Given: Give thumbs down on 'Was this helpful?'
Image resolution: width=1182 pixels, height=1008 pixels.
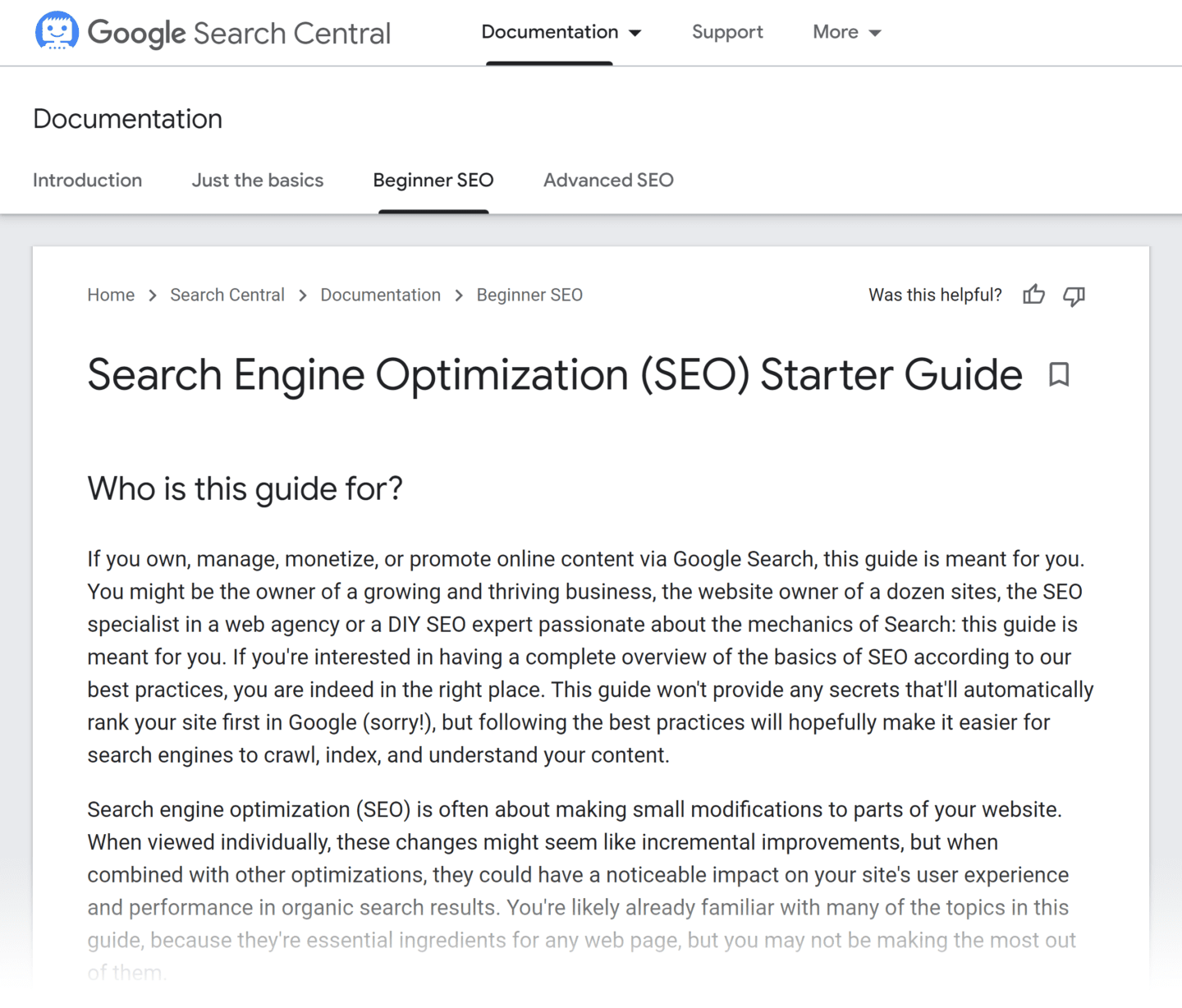Looking at the screenshot, I should (x=1074, y=296).
